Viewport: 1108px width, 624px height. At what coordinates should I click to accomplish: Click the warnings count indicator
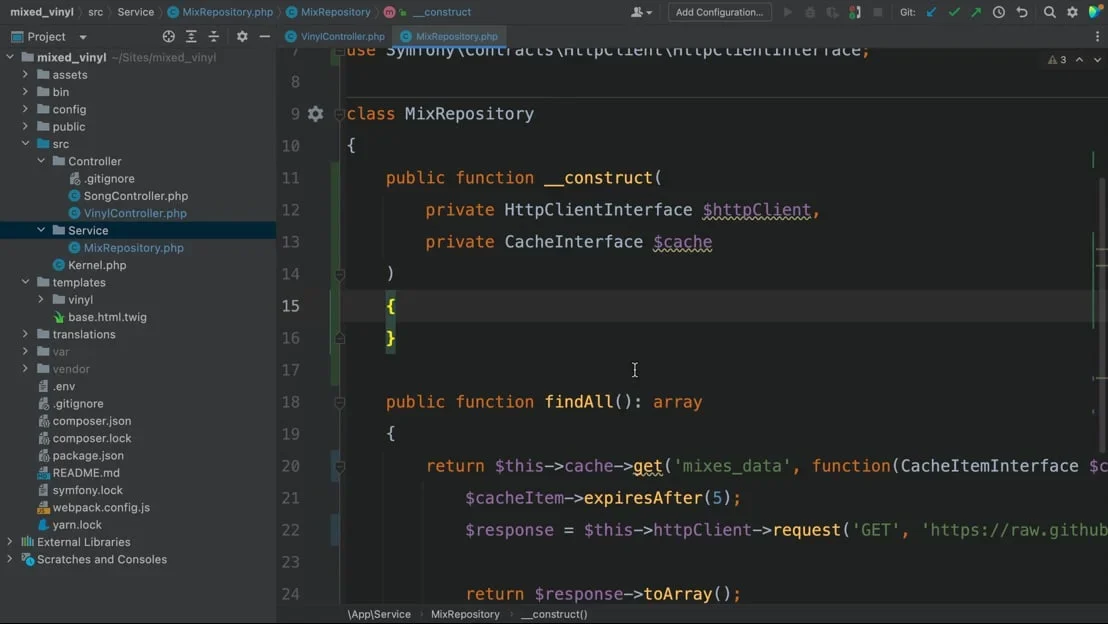coord(1057,60)
